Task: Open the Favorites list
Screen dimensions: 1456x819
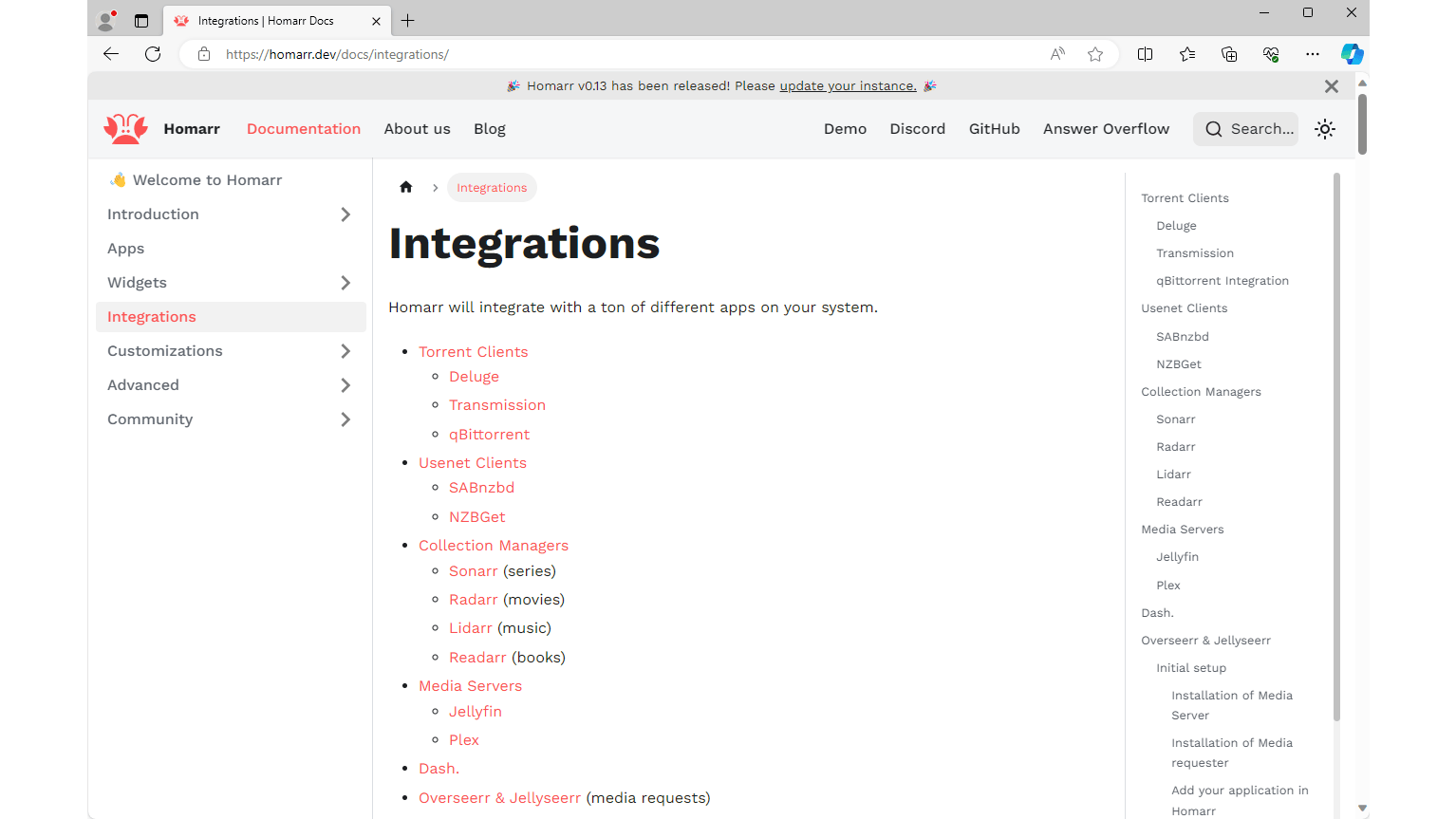Action: [x=1187, y=54]
